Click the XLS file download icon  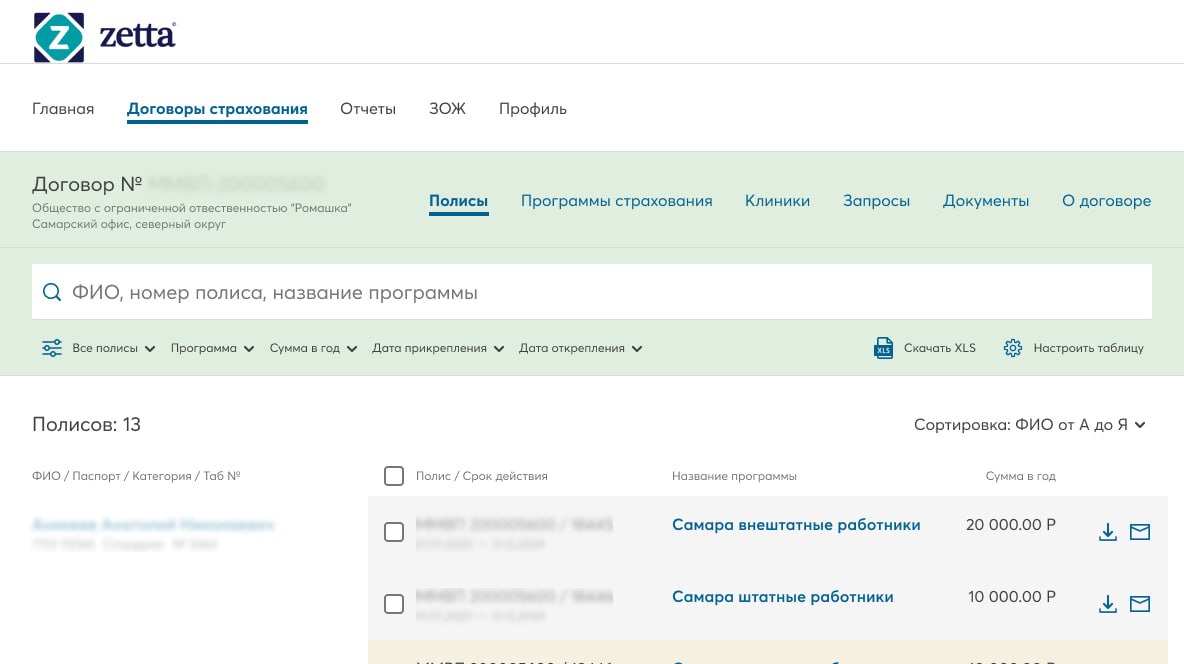[883, 348]
